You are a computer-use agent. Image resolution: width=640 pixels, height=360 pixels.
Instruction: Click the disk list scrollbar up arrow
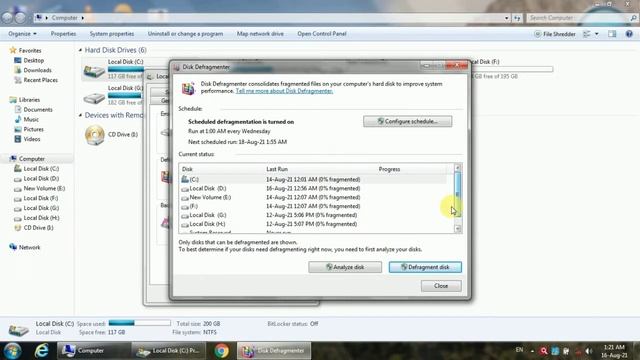point(458,168)
